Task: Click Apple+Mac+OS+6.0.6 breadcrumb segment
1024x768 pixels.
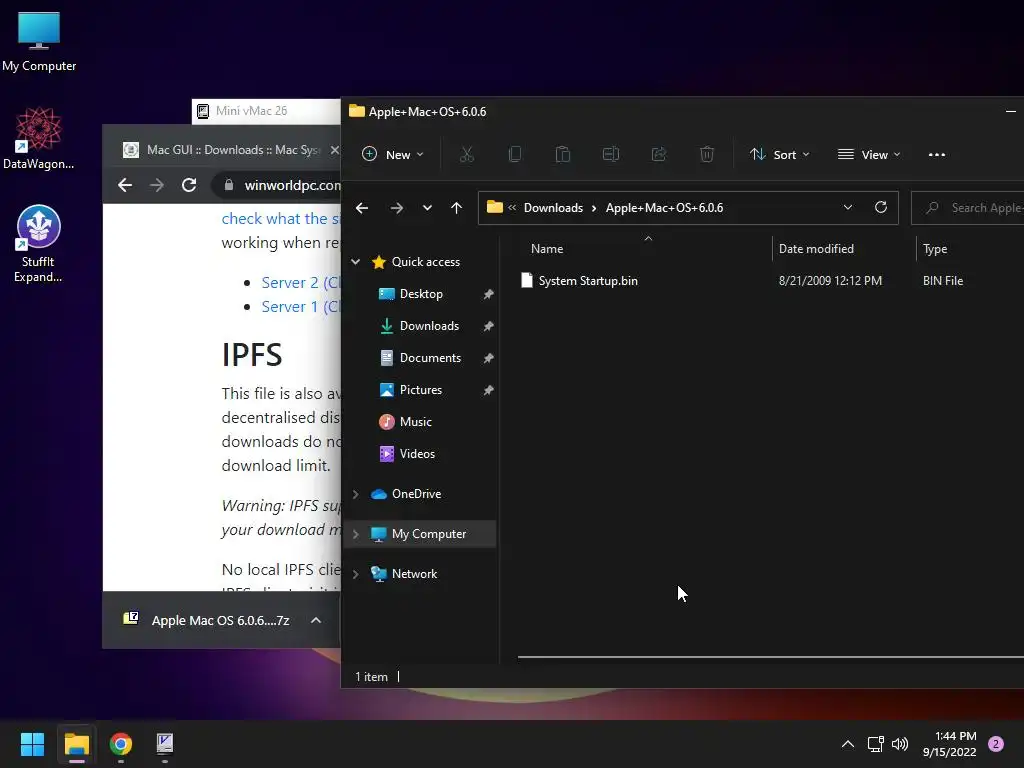Action: pyautogui.click(x=664, y=208)
